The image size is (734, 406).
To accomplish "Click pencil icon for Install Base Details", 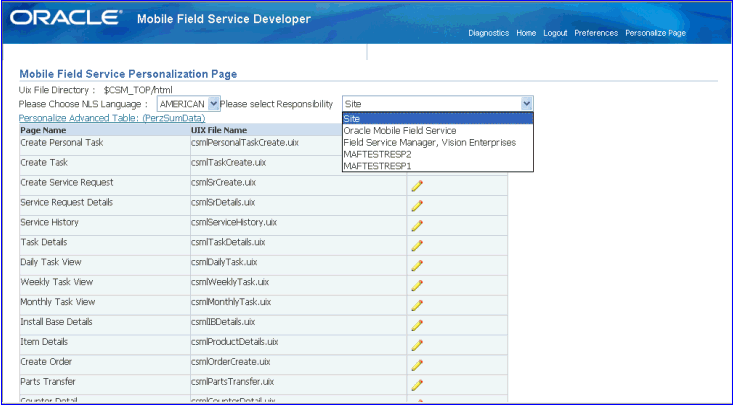I will point(417,325).
